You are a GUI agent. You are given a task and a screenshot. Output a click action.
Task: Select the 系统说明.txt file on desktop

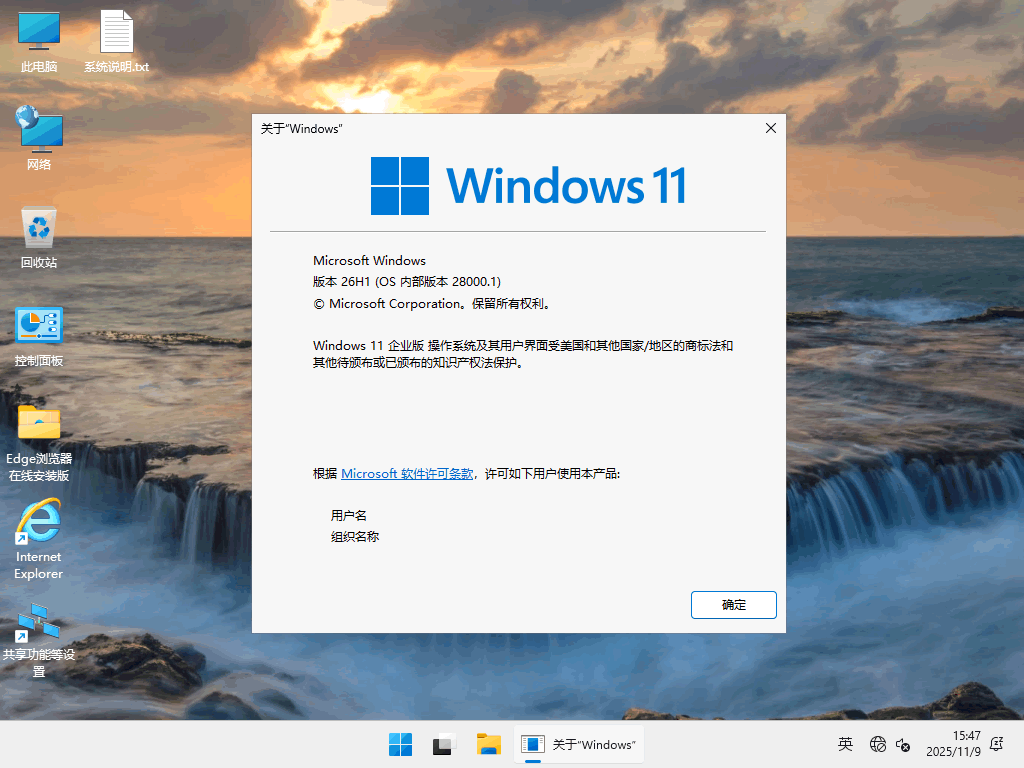tap(116, 41)
